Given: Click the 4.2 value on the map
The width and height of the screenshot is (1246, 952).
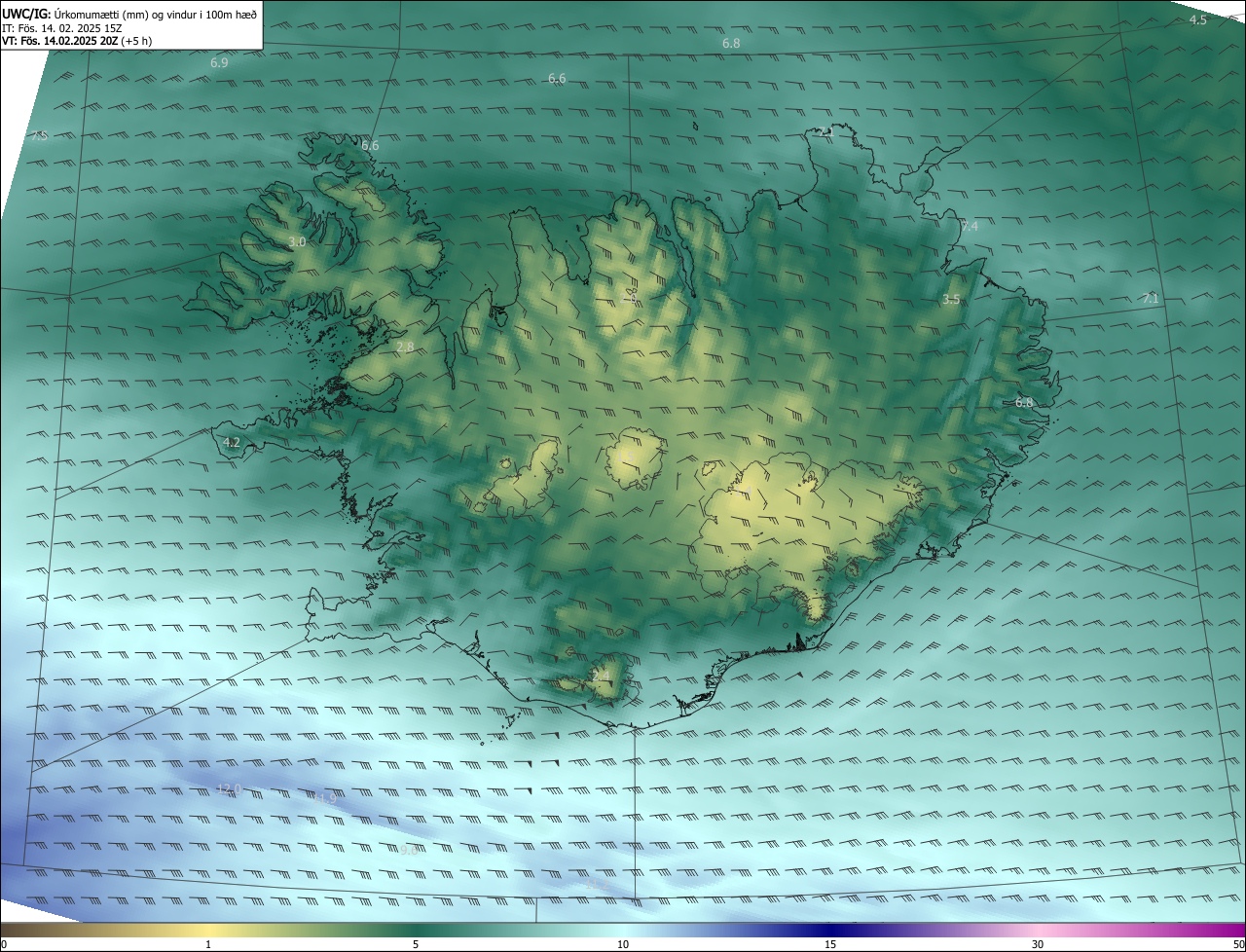Looking at the screenshot, I should (x=232, y=442).
